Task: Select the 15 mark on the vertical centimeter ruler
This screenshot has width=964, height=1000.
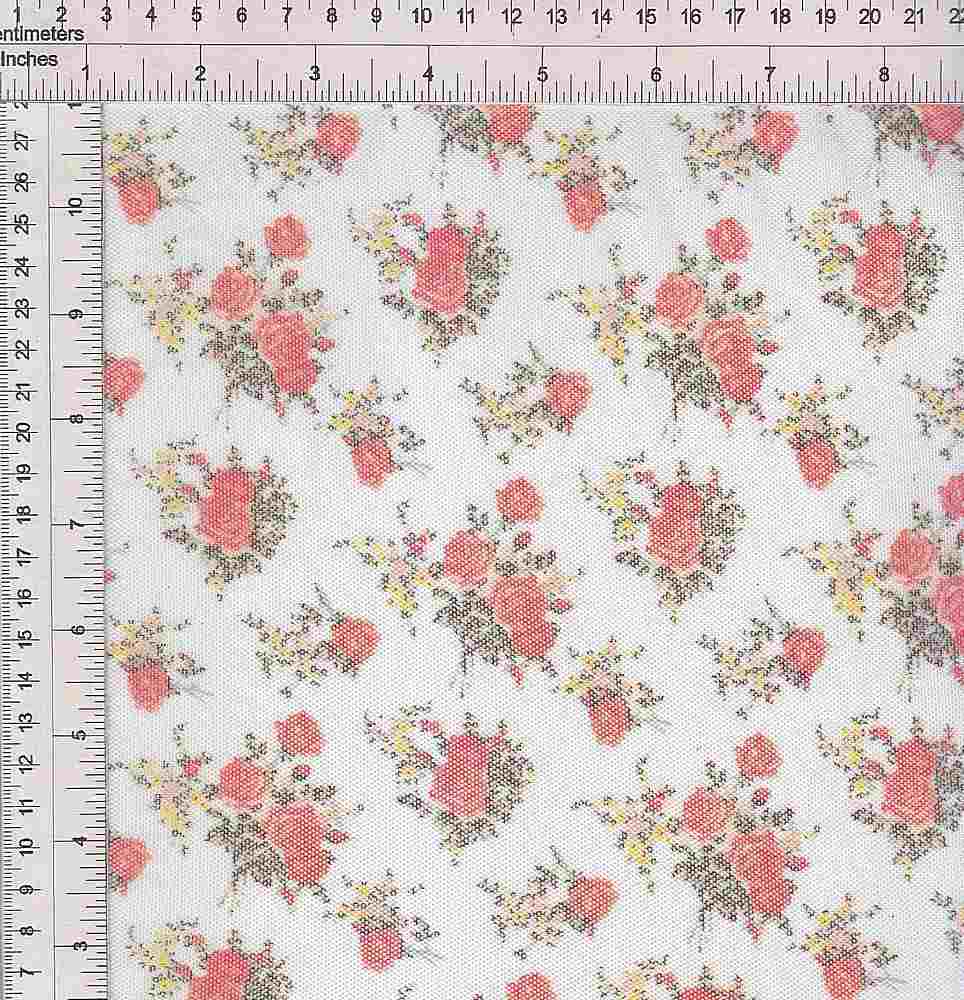Action: (x=24, y=637)
